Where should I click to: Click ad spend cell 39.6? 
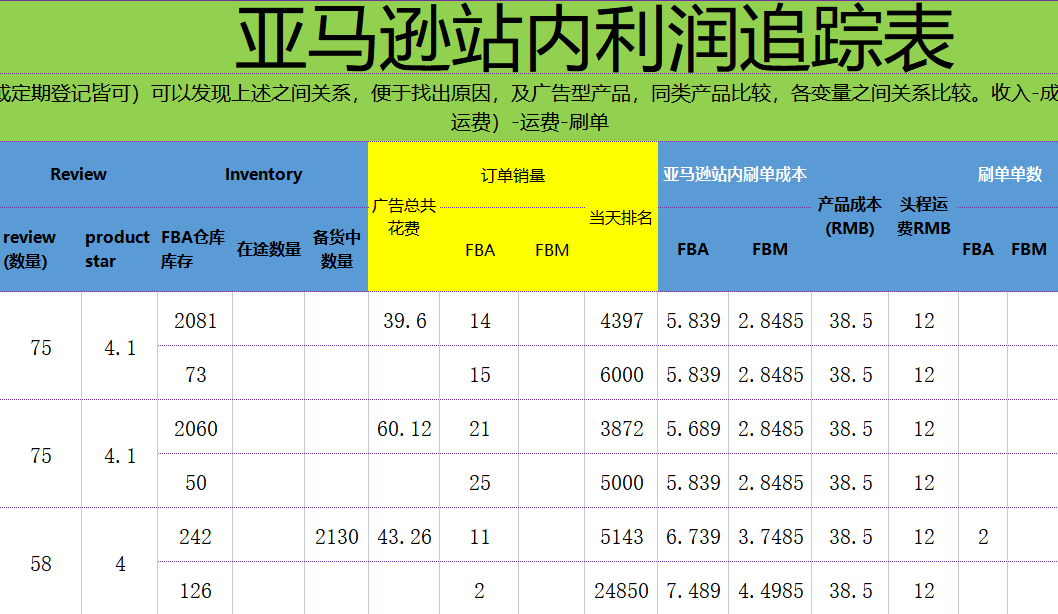[x=405, y=320]
